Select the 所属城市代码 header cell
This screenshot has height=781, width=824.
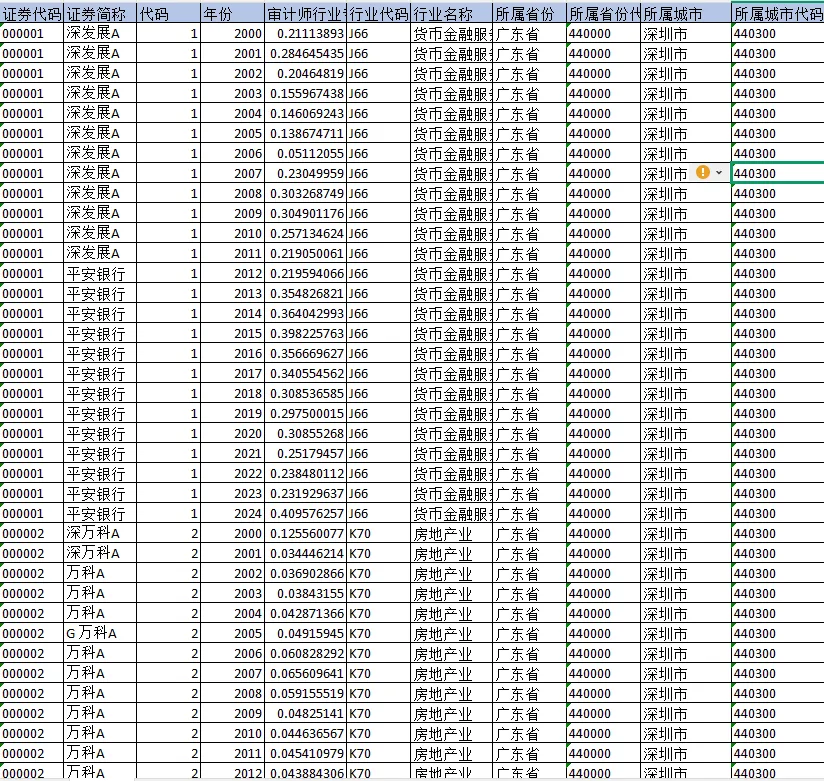[778, 14]
